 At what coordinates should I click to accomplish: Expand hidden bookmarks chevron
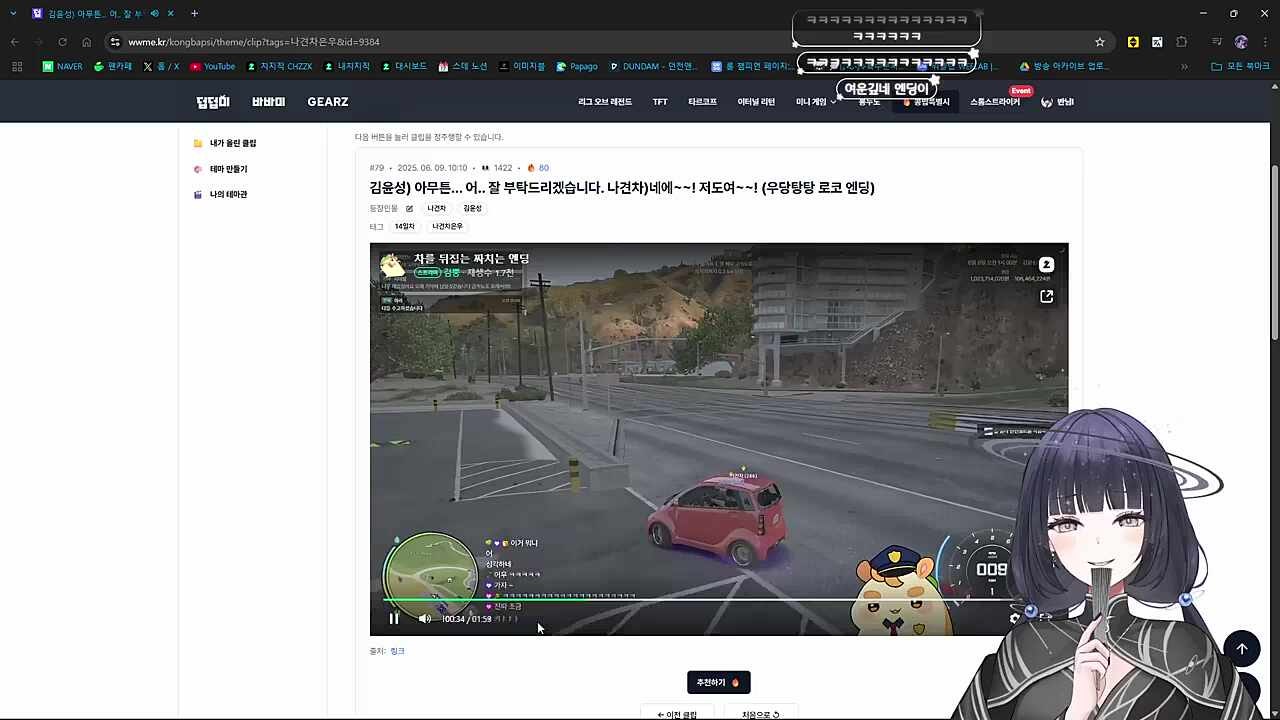coord(1184,67)
